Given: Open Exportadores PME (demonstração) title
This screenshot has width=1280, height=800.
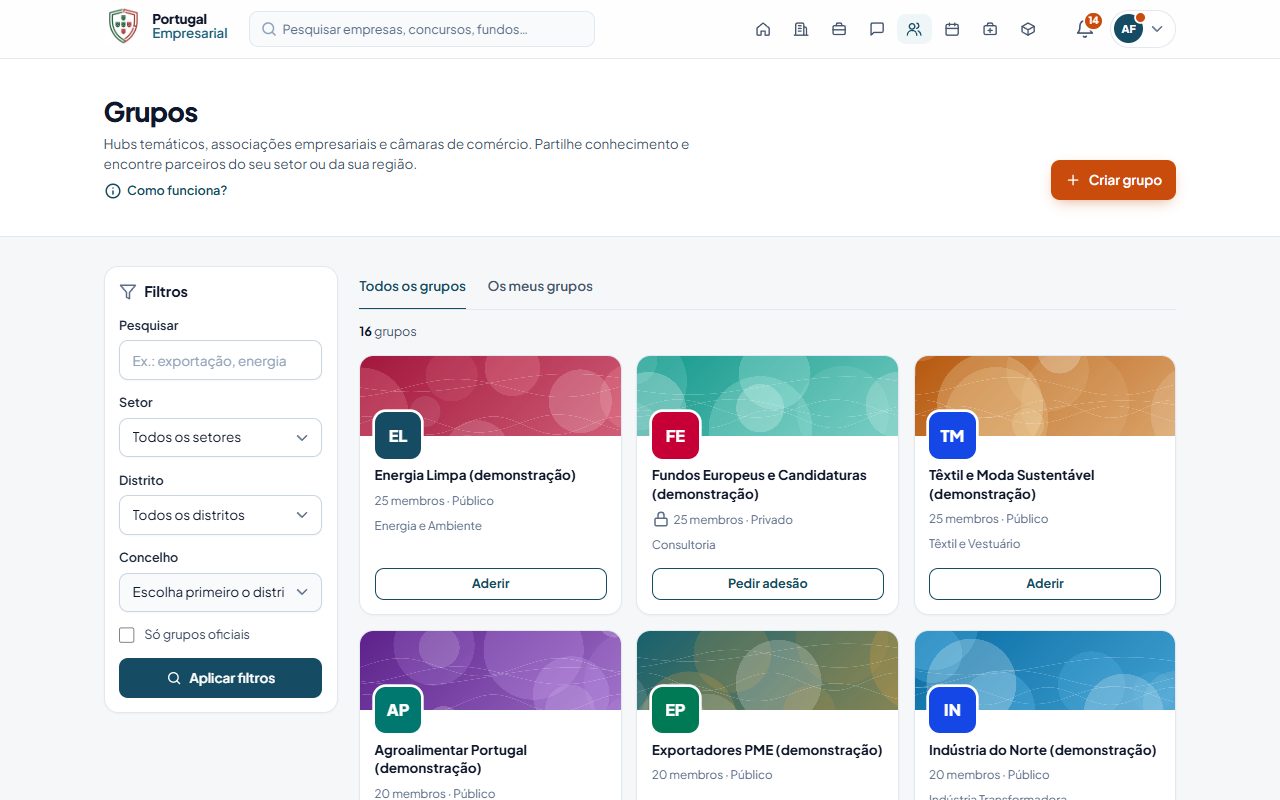Looking at the screenshot, I should [x=767, y=750].
